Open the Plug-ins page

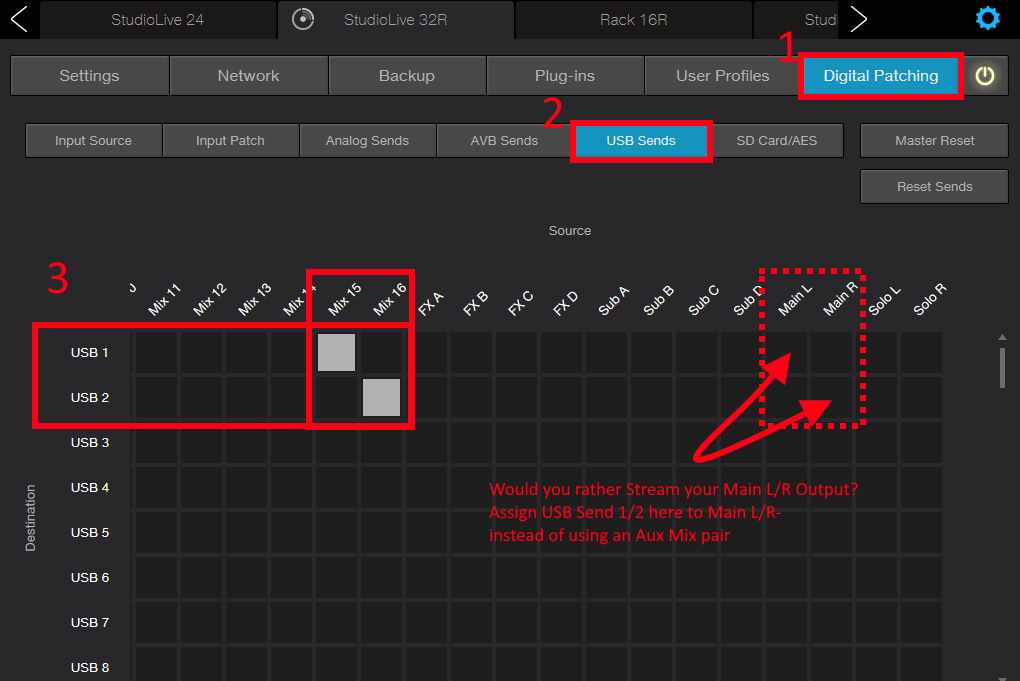pos(564,74)
